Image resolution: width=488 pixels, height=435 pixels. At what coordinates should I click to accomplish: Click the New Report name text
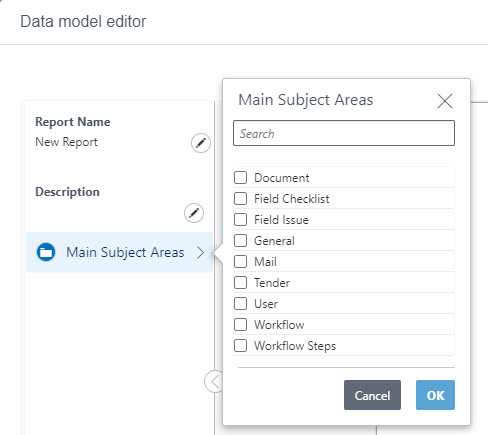pyautogui.click(x=66, y=142)
